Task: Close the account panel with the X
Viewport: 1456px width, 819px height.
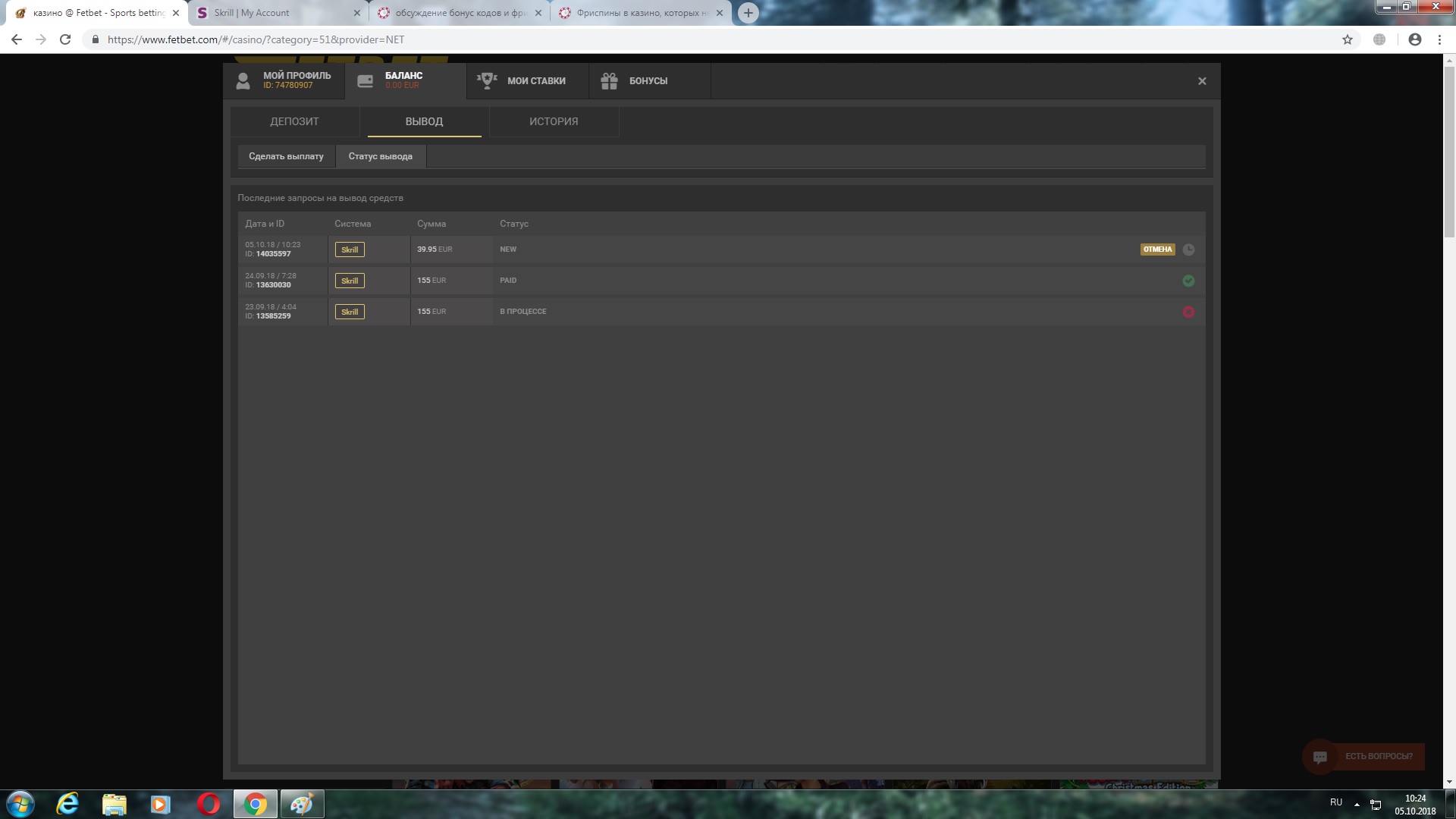Action: click(x=1202, y=81)
